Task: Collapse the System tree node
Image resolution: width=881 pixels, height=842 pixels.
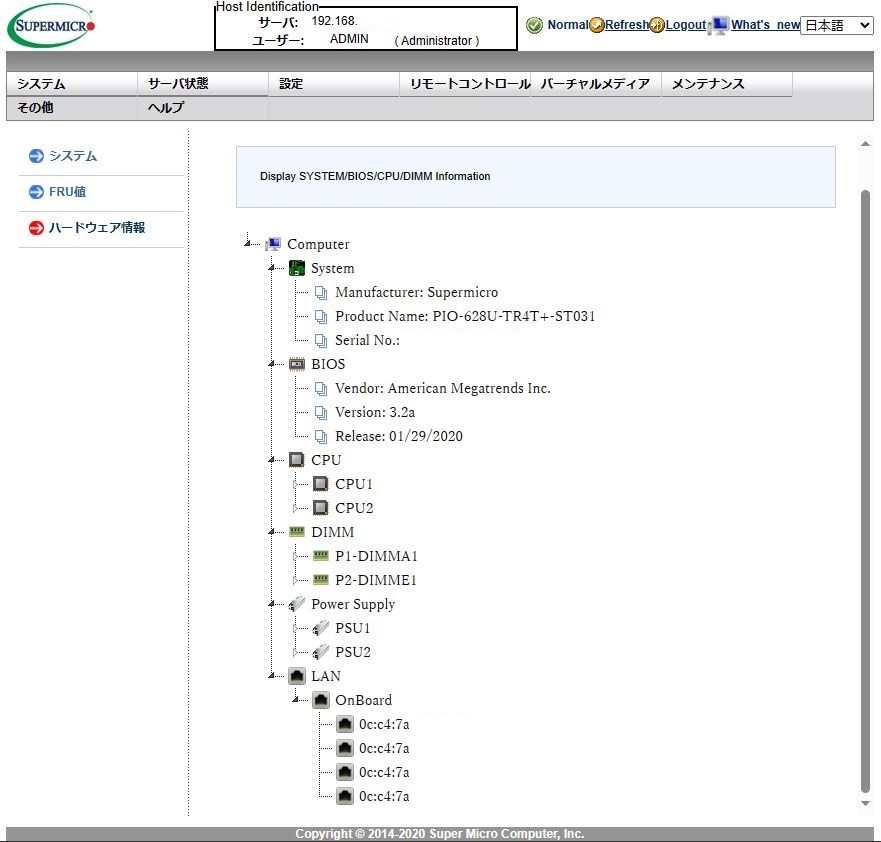Action: 271,267
